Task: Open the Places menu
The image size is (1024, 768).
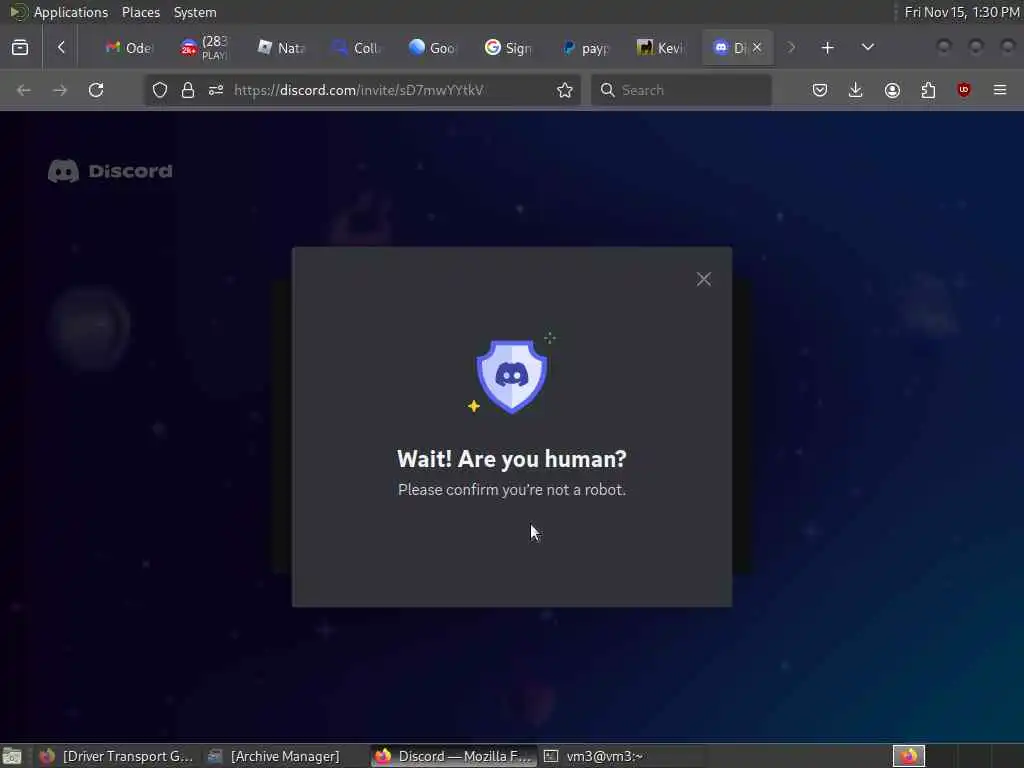Action: (141, 12)
